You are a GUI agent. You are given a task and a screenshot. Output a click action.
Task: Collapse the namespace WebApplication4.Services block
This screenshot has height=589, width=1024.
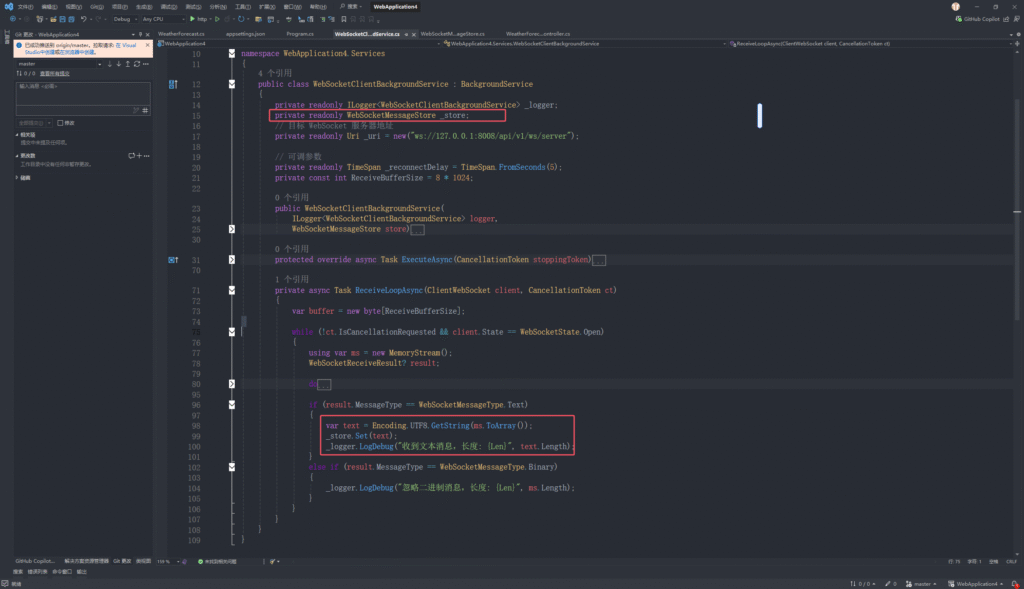point(232,53)
